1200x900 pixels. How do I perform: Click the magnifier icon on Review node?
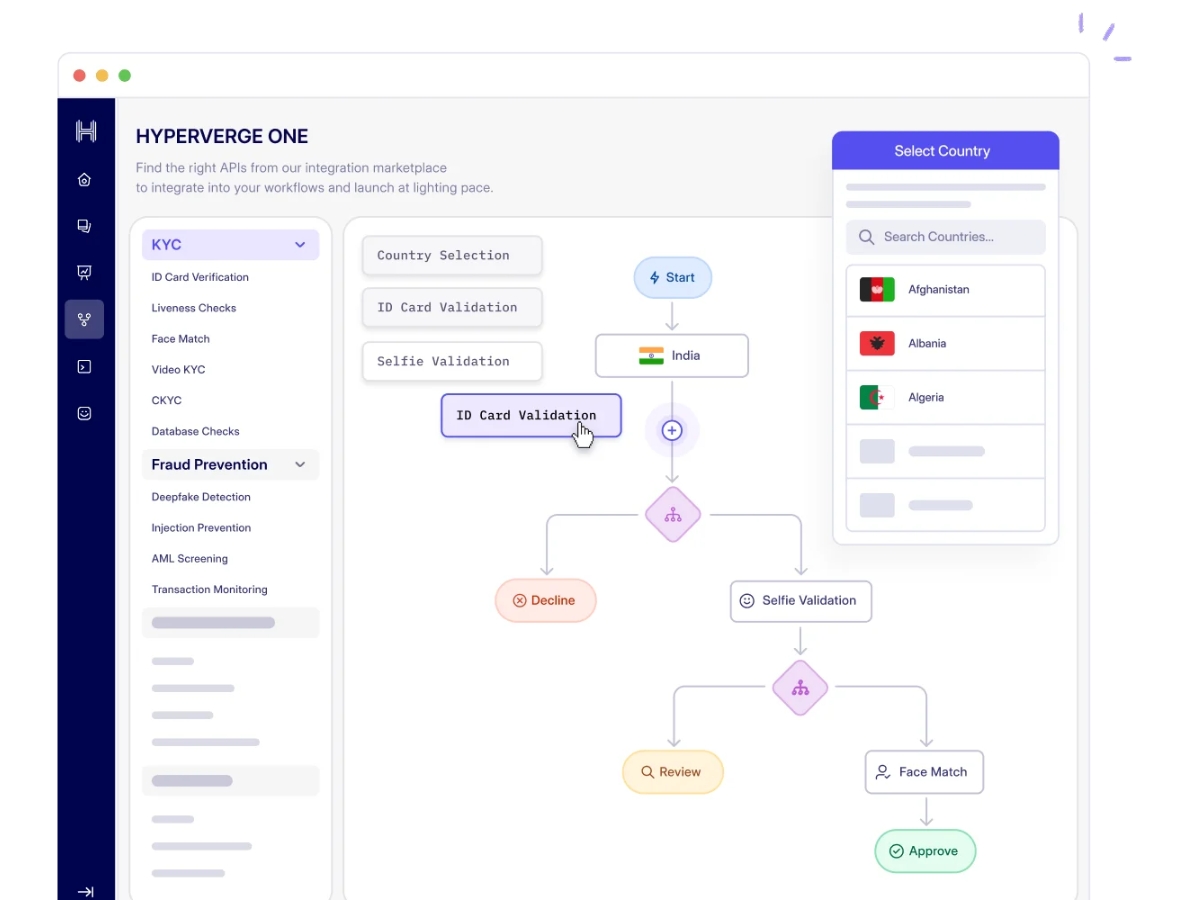coord(648,773)
